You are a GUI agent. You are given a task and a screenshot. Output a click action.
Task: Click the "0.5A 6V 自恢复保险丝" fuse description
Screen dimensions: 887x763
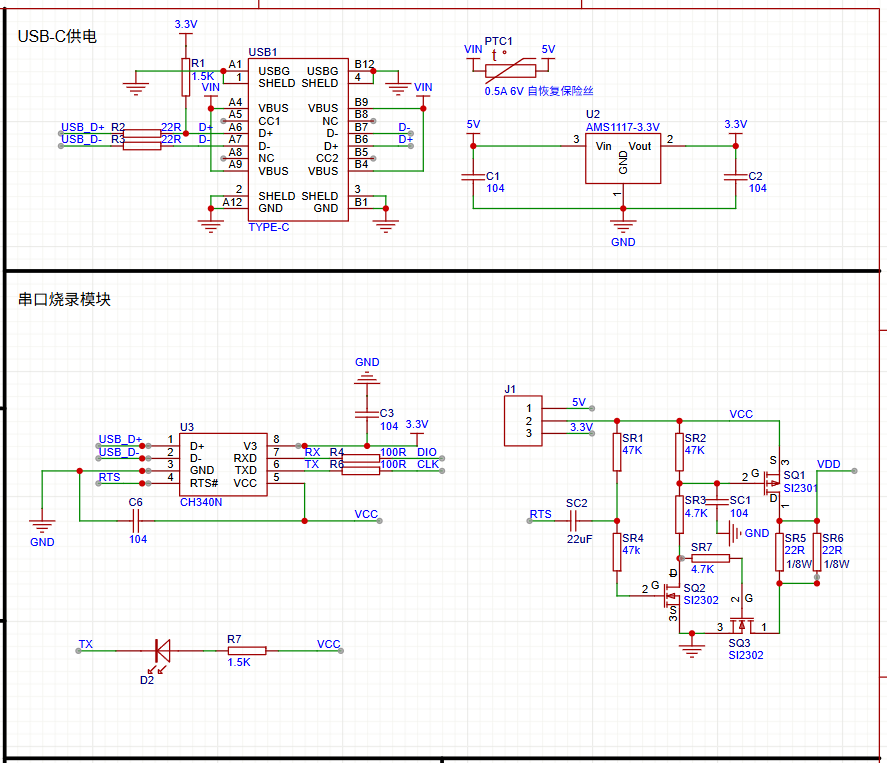point(539,91)
